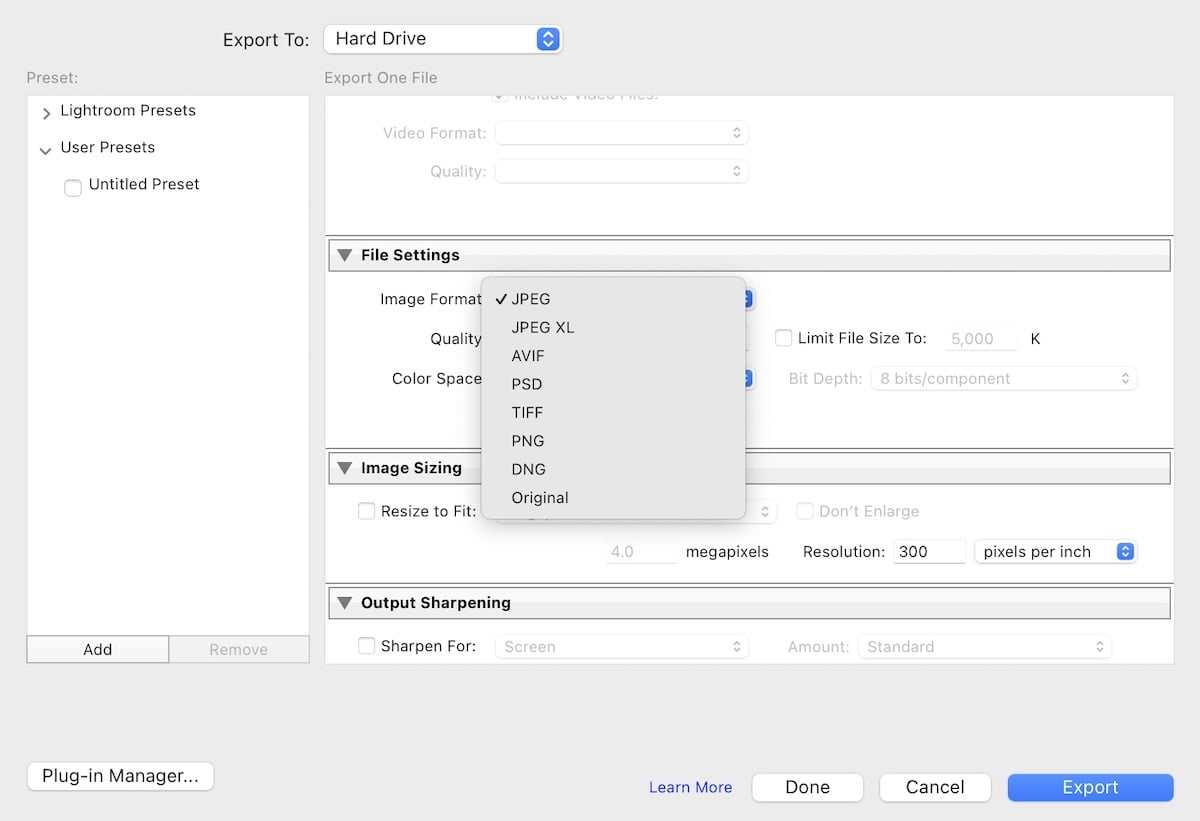Viewport: 1200px width, 821px height.
Task: Select Original in the Image Format menu
Action: (540, 498)
